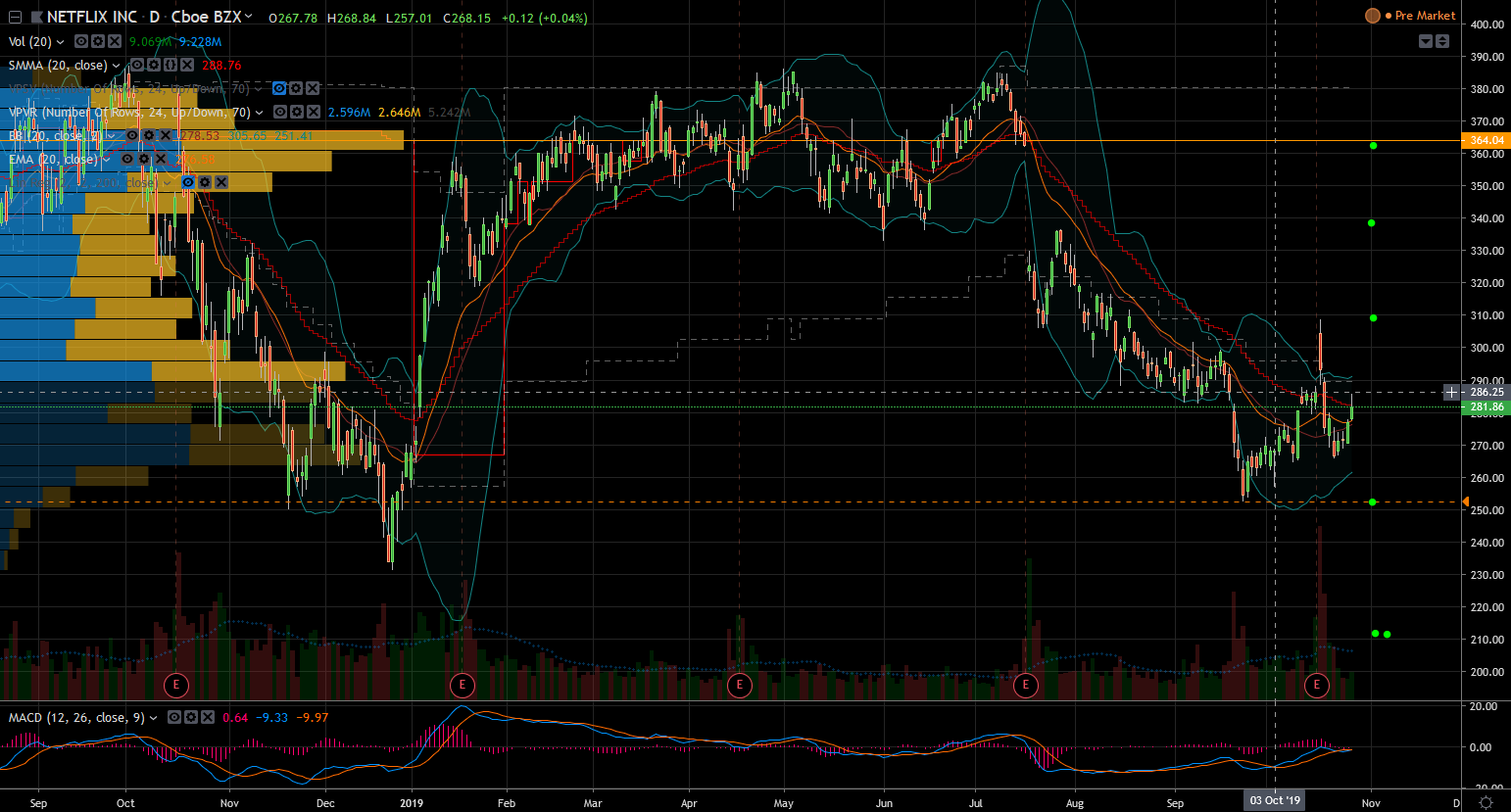Remove the Lin Reg indicator
Viewport: 1511px width, 812px height.
221,182
